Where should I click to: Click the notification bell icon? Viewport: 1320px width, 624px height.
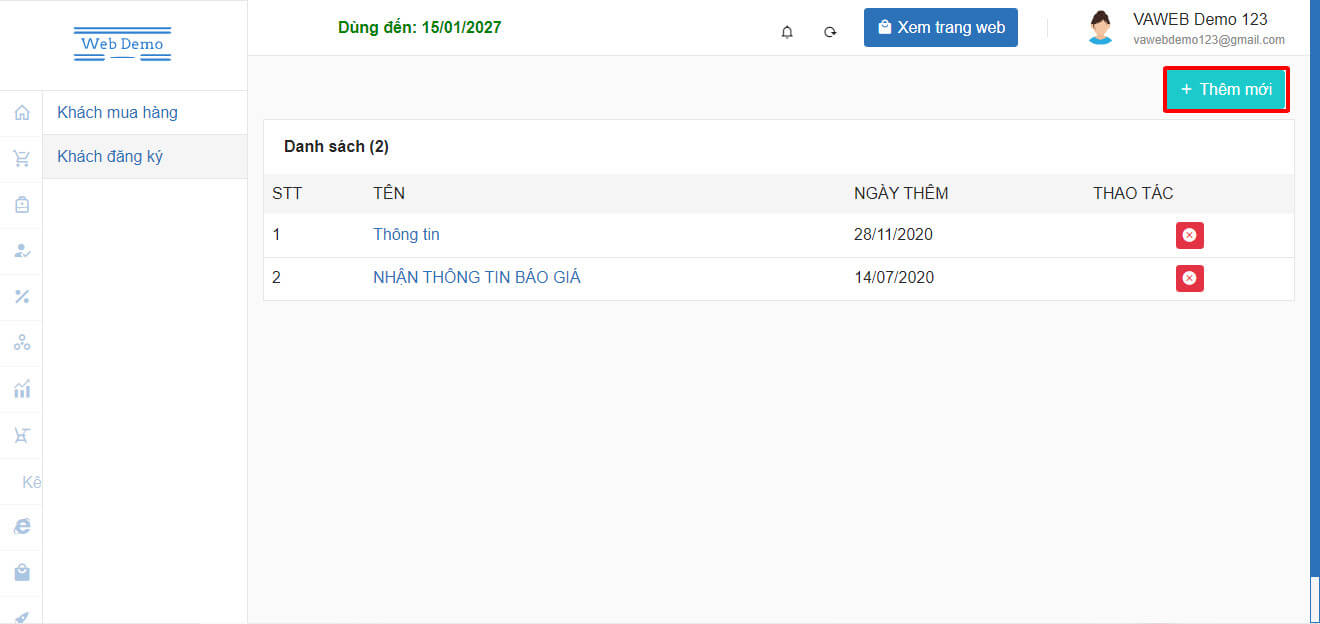787,31
